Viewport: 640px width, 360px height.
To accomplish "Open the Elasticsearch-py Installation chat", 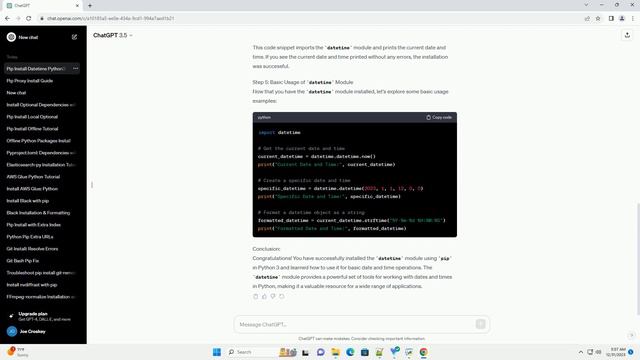I will tap(42, 165).
